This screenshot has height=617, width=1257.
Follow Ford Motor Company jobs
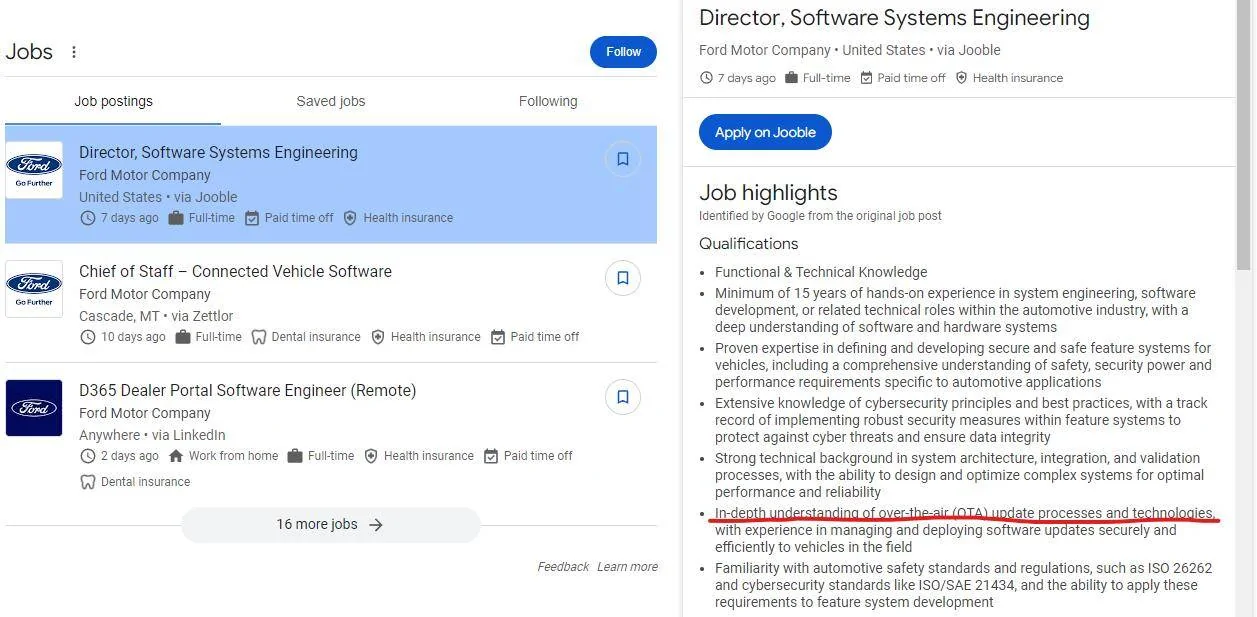623,52
